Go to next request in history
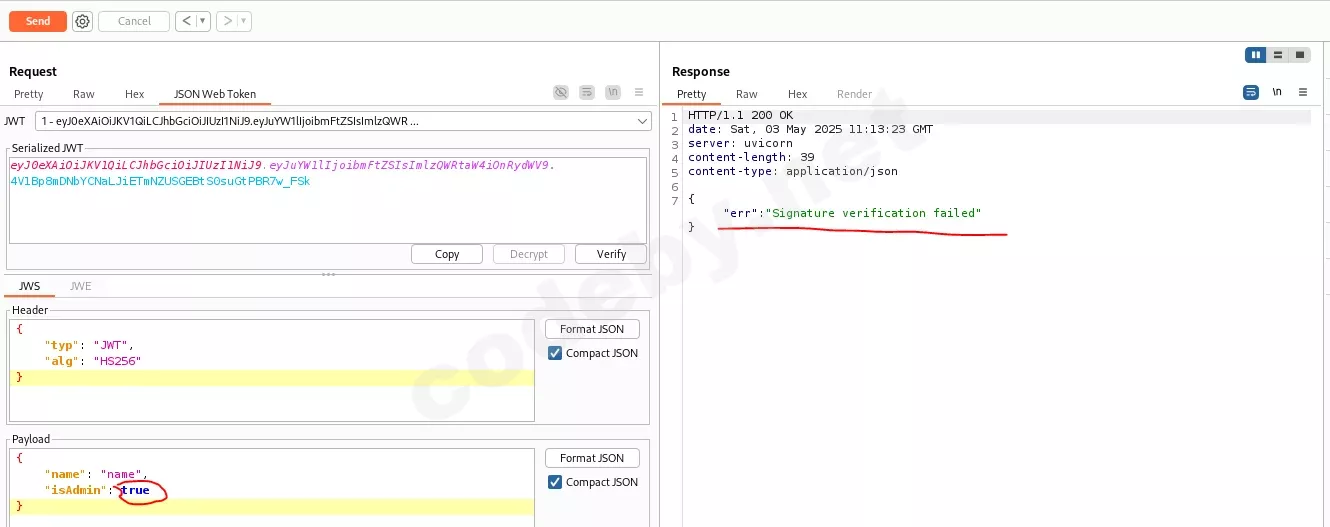Image resolution: width=1330 pixels, height=527 pixels. [227, 21]
